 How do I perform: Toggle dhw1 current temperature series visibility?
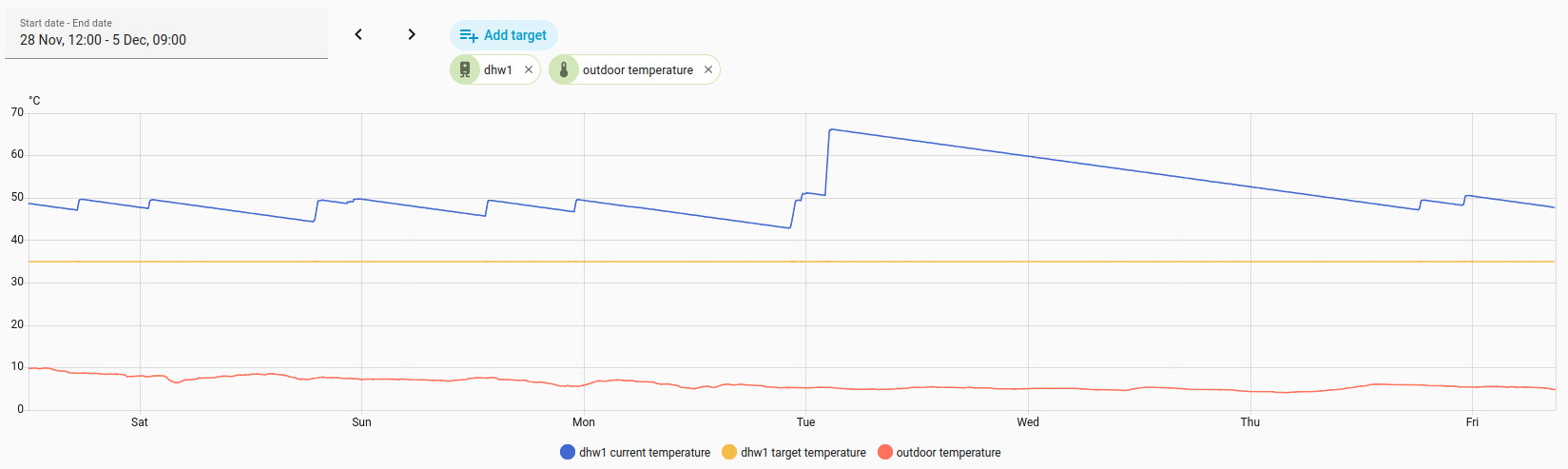(645, 453)
